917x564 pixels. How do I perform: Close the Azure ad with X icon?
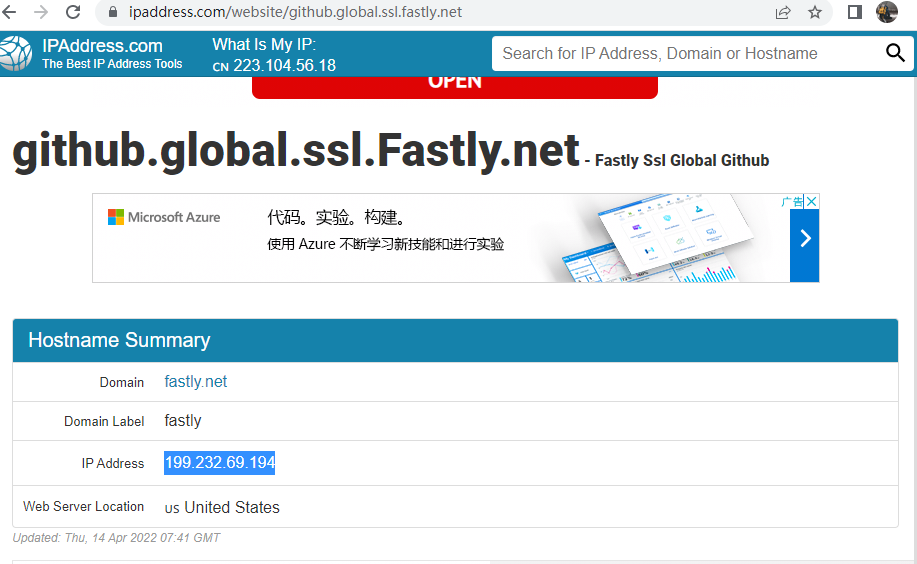coord(811,201)
